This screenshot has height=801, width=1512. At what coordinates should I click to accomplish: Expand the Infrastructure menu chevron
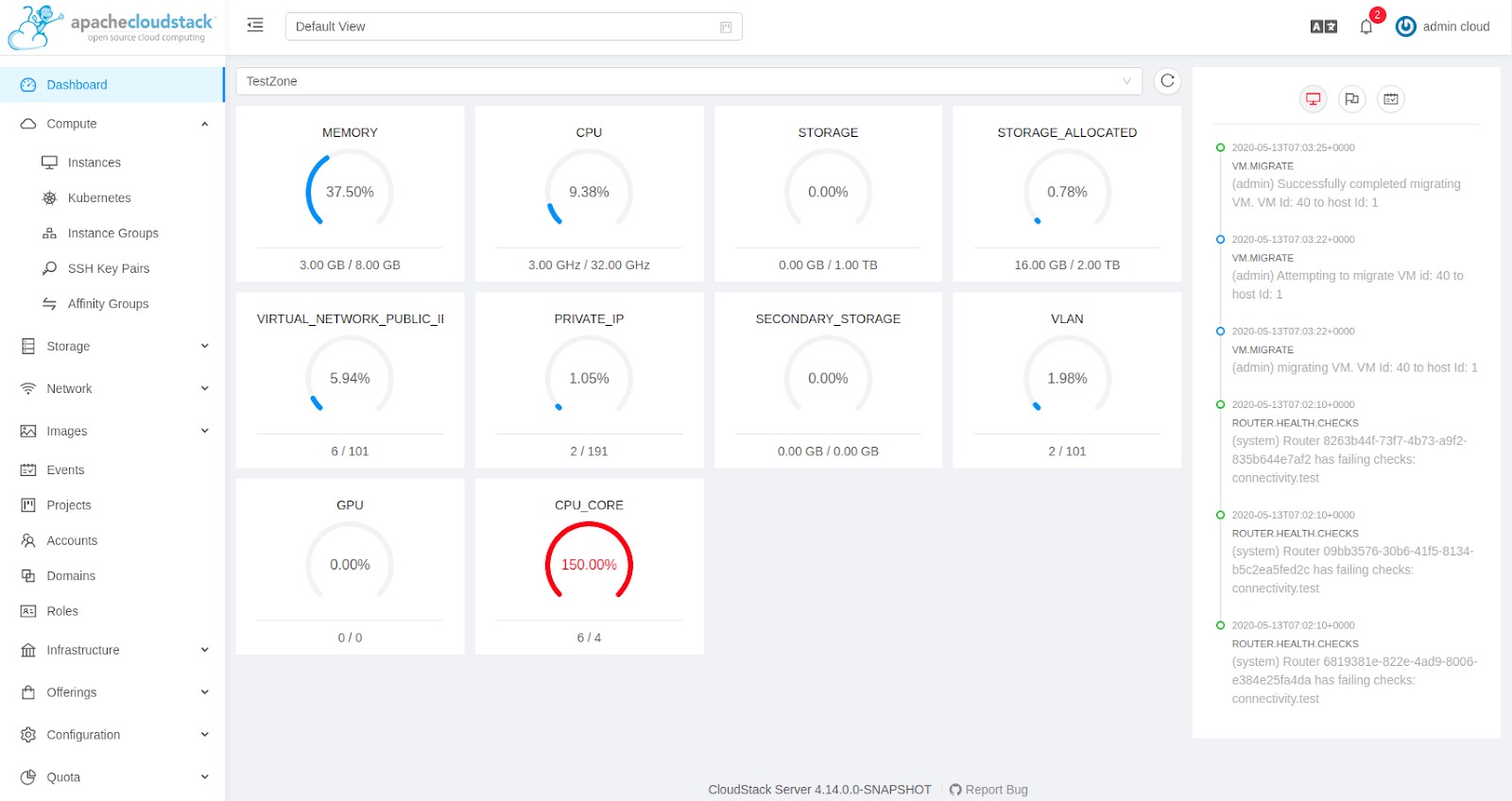(204, 650)
